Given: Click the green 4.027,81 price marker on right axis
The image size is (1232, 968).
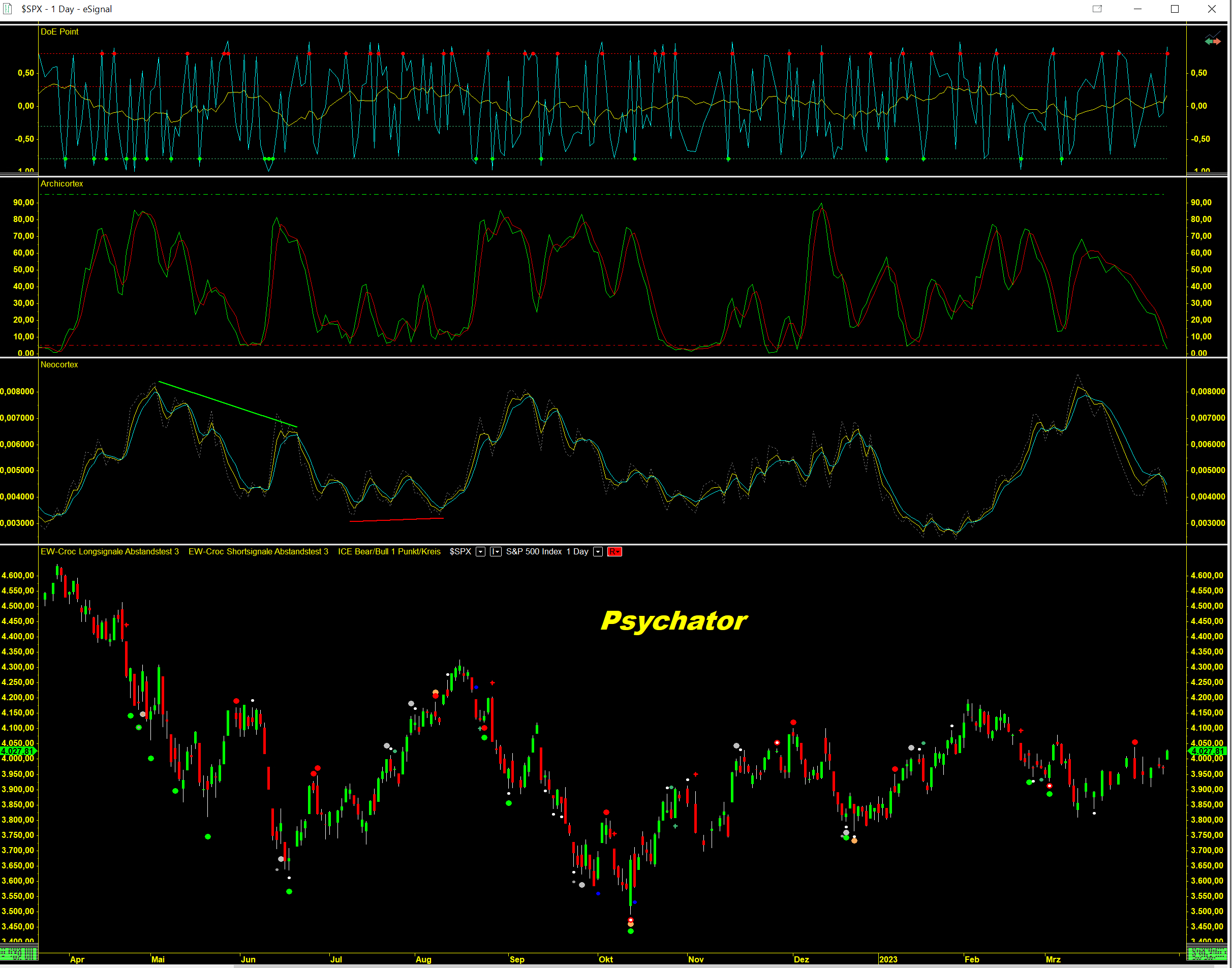Looking at the screenshot, I should pyautogui.click(x=1208, y=751).
